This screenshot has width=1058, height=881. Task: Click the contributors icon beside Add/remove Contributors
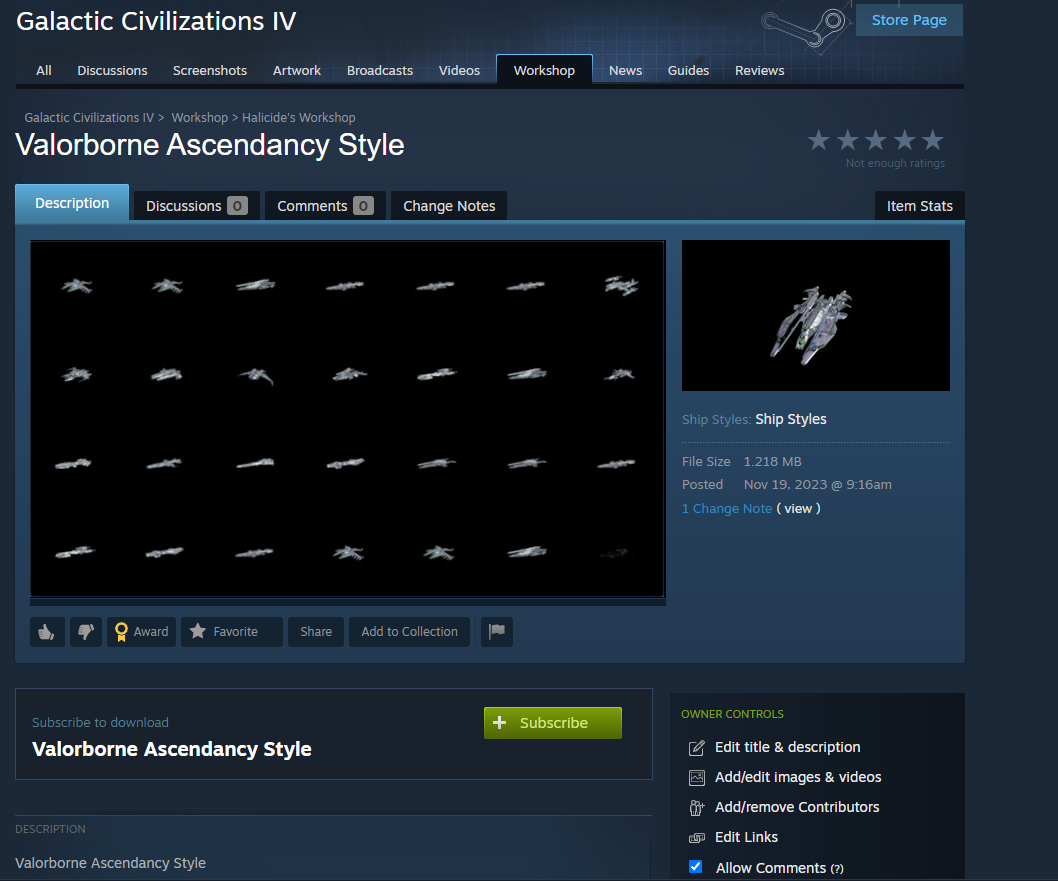pyautogui.click(x=696, y=807)
